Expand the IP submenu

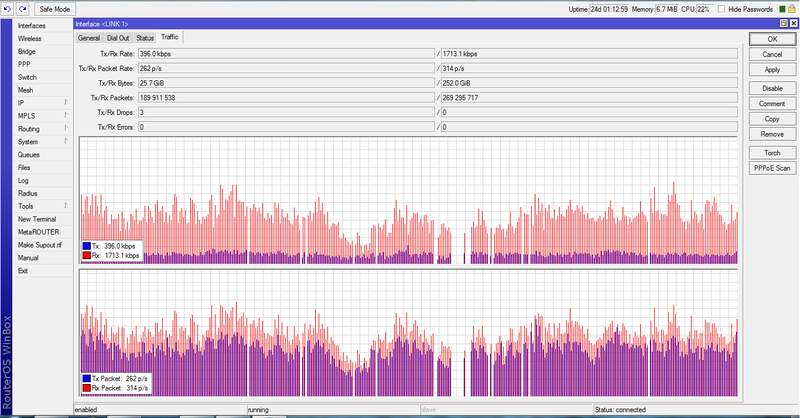42,103
